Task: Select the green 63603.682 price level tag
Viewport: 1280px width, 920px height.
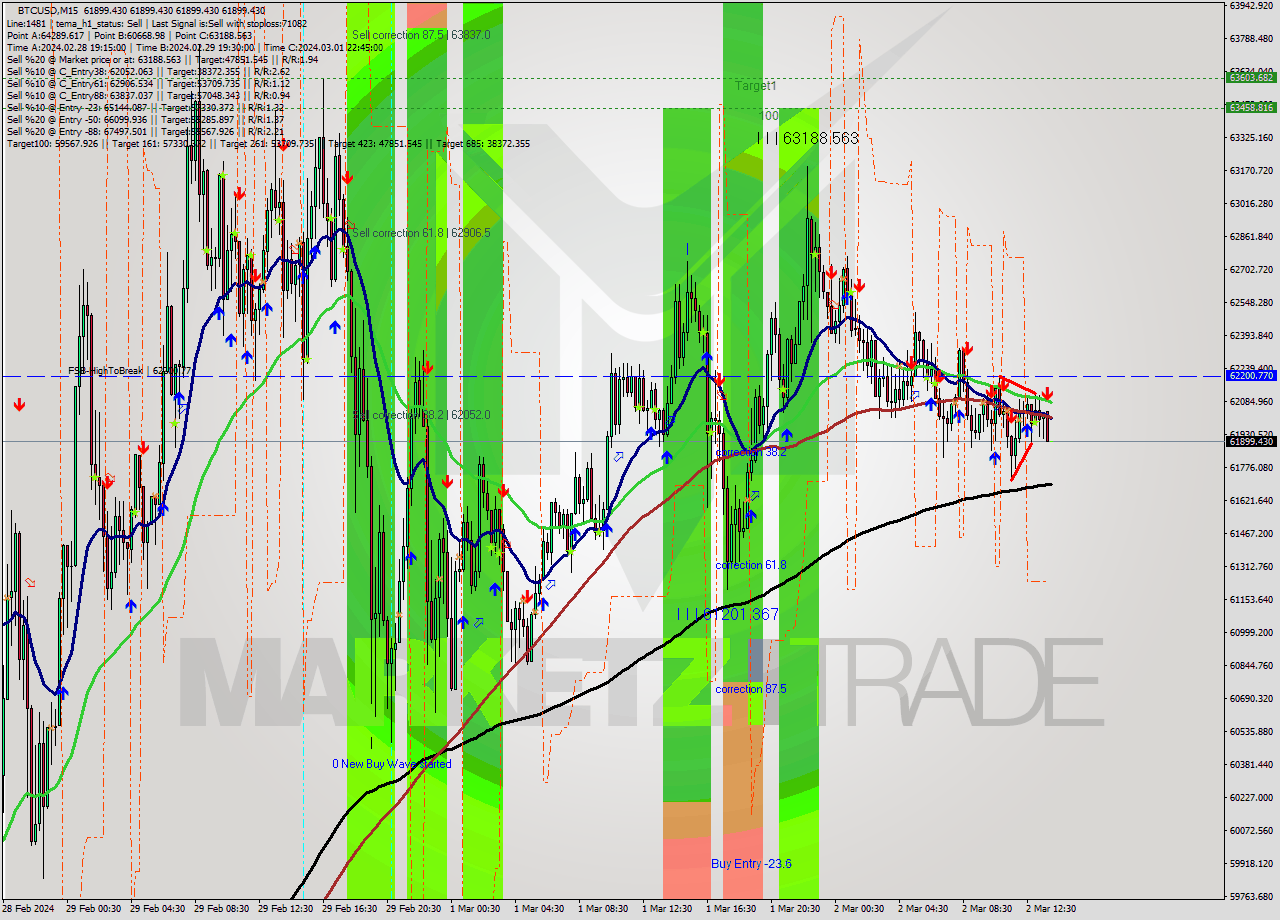Action: point(1250,77)
